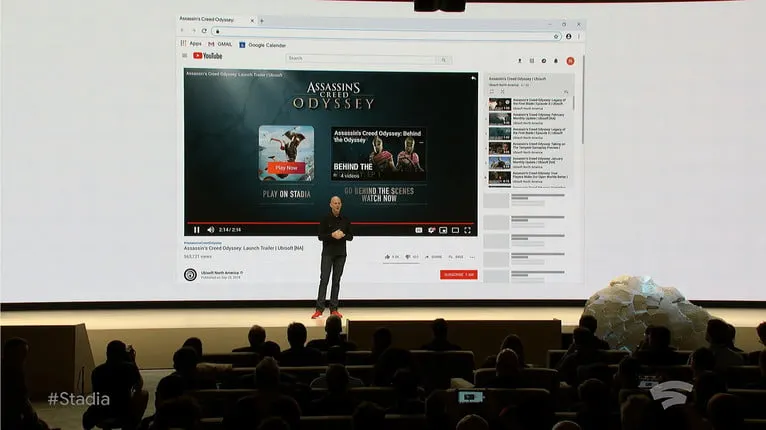Screen dimensions: 766x430
Task: Go forward in the browser
Action: (193, 30)
